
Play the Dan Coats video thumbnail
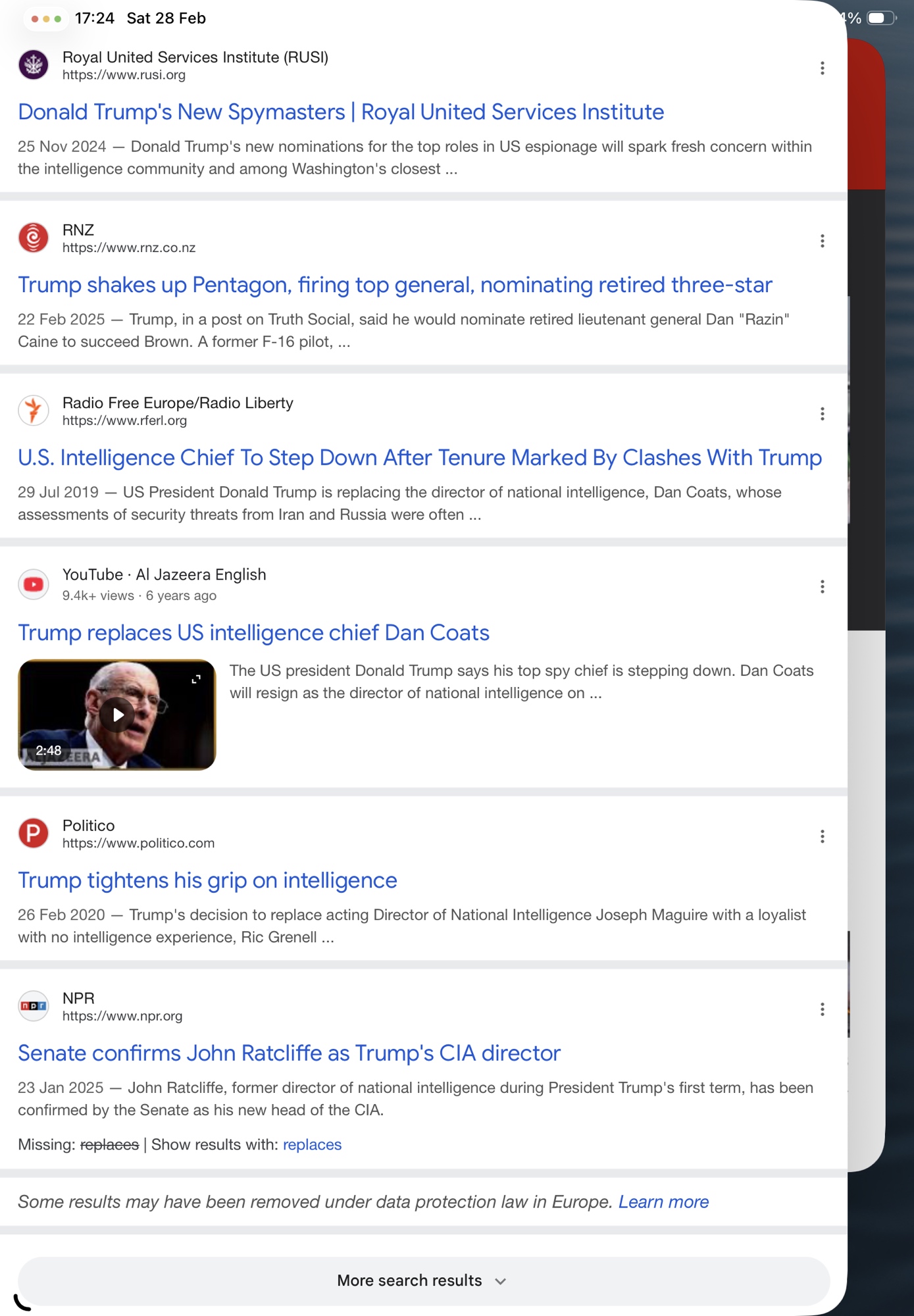[x=117, y=715]
